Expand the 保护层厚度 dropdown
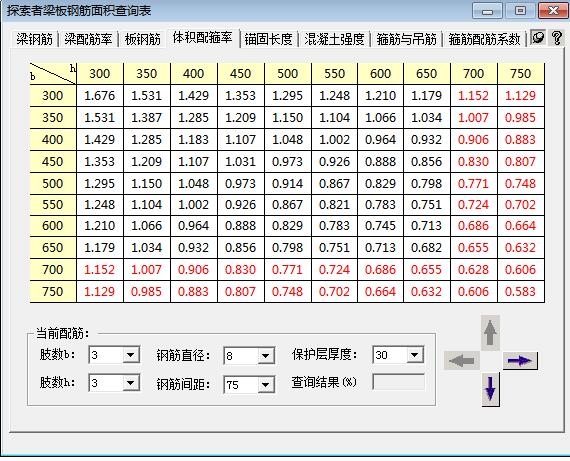Image resolution: width=570 pixels, height=461 pixels. coord(414,355)
